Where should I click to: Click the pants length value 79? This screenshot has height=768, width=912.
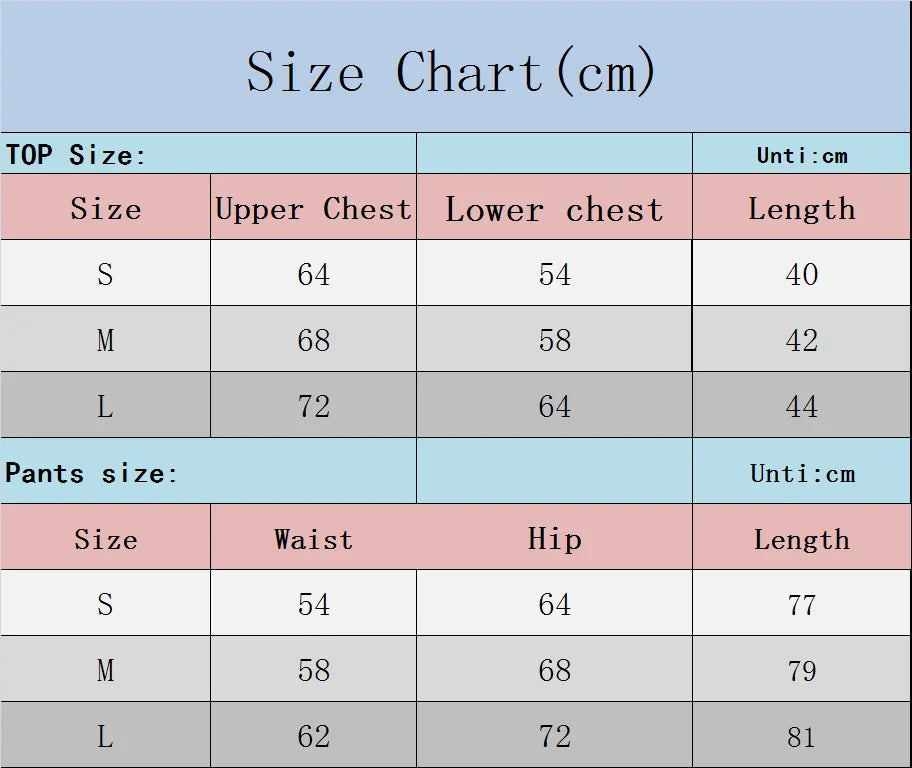[802, 670]
